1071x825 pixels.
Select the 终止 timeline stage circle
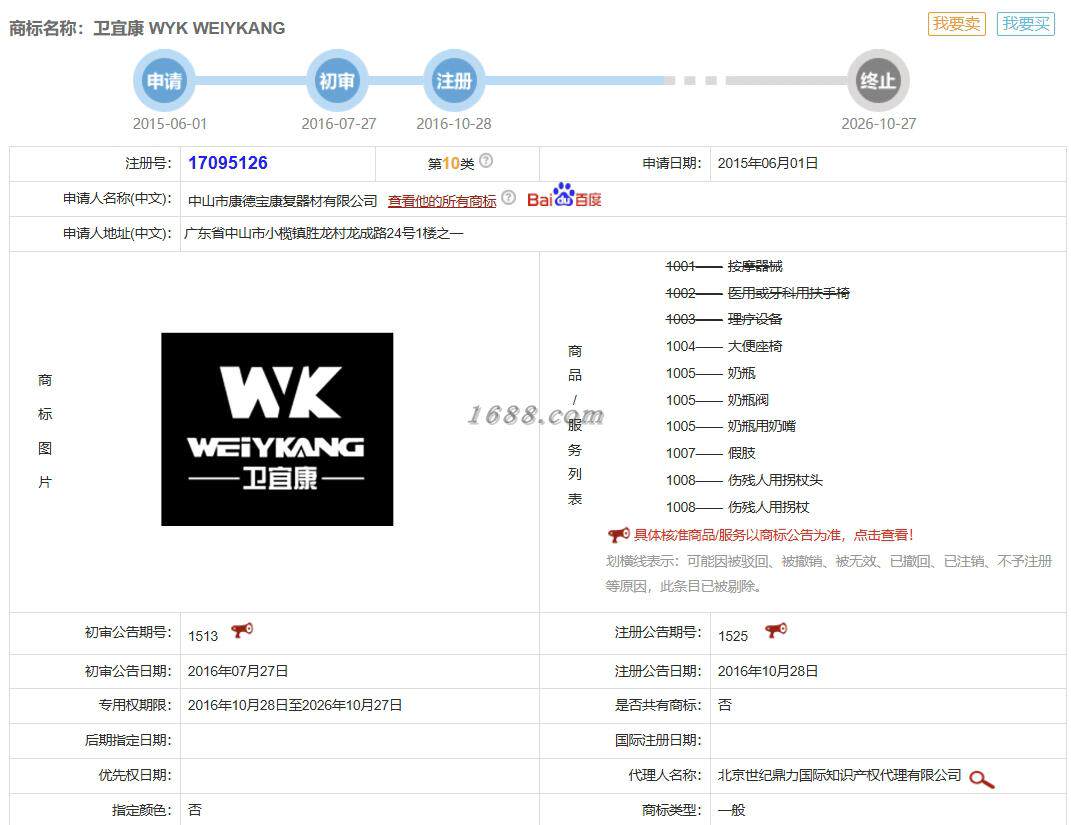pos(878,81)
